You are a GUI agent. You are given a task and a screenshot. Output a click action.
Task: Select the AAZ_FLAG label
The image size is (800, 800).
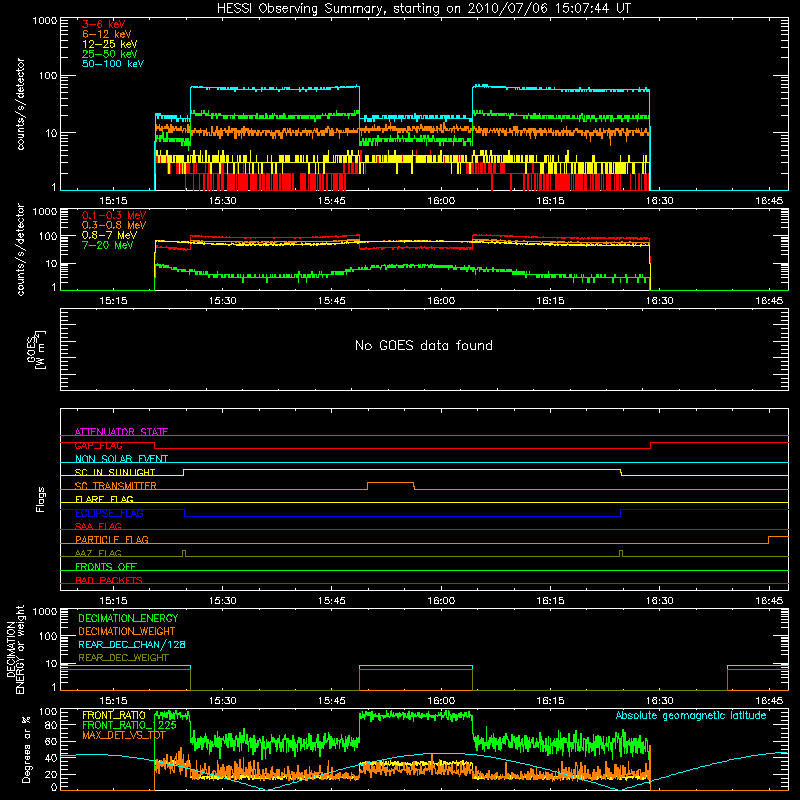tap(98, 553)
